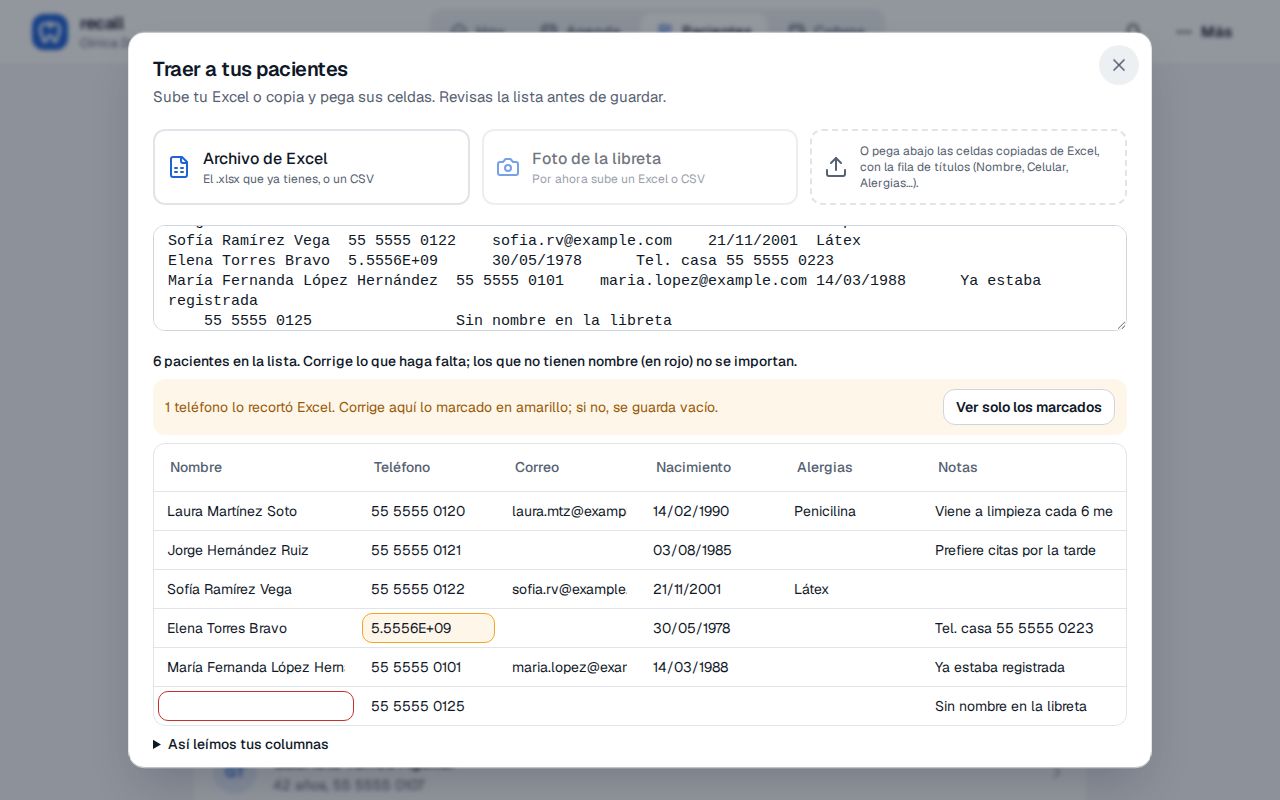Edit note Tel. casa 55 5555 0223
1280x800 pixels.
[x=1024, y=628]
